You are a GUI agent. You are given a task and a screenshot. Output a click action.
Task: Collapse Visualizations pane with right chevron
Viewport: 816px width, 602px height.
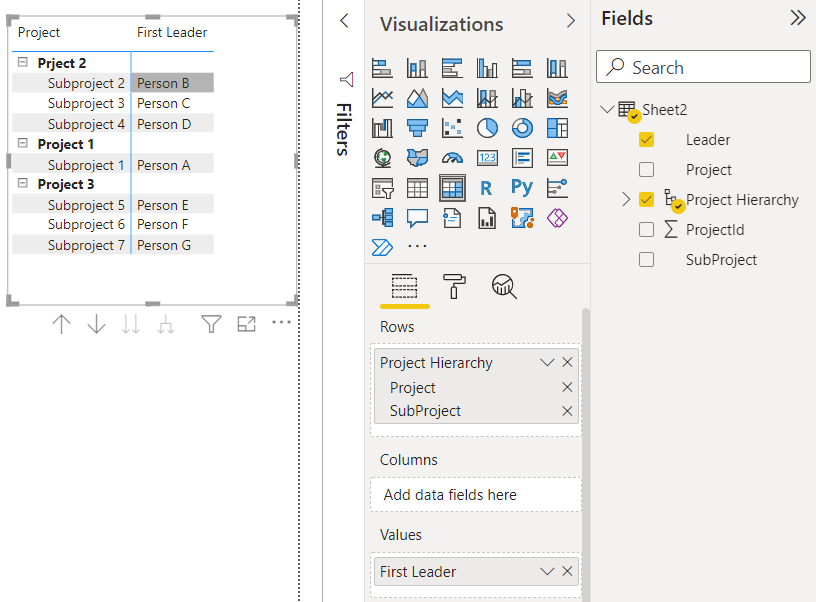pos(571,21)
